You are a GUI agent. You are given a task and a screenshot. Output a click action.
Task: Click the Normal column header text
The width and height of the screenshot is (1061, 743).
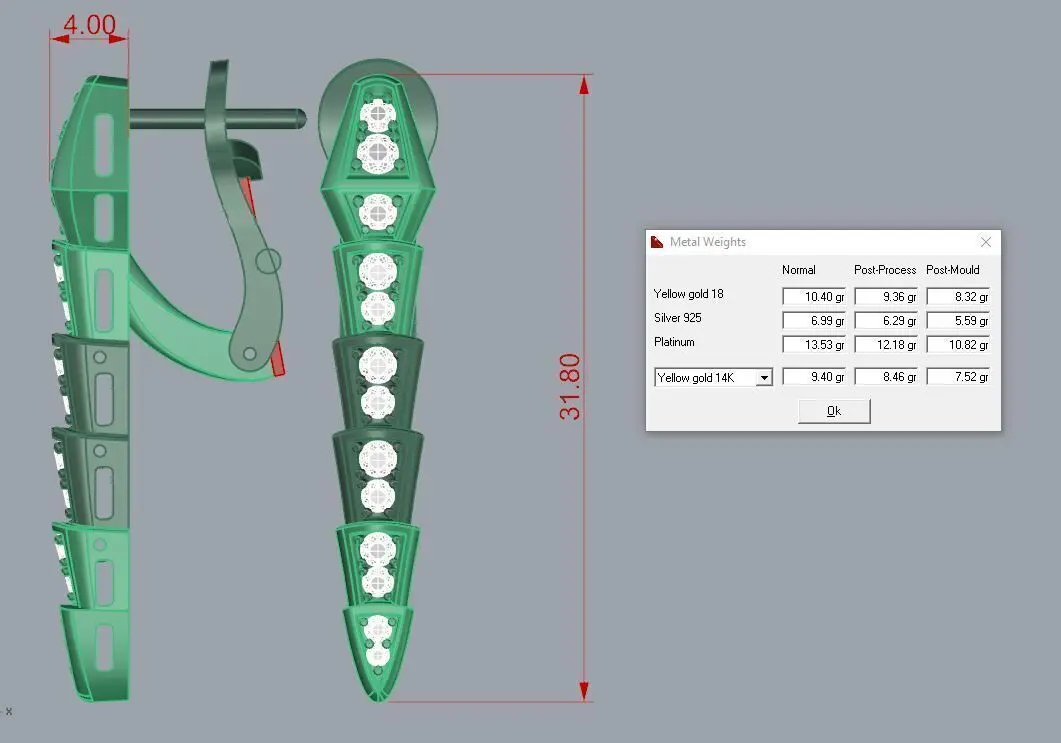(798, 269)
